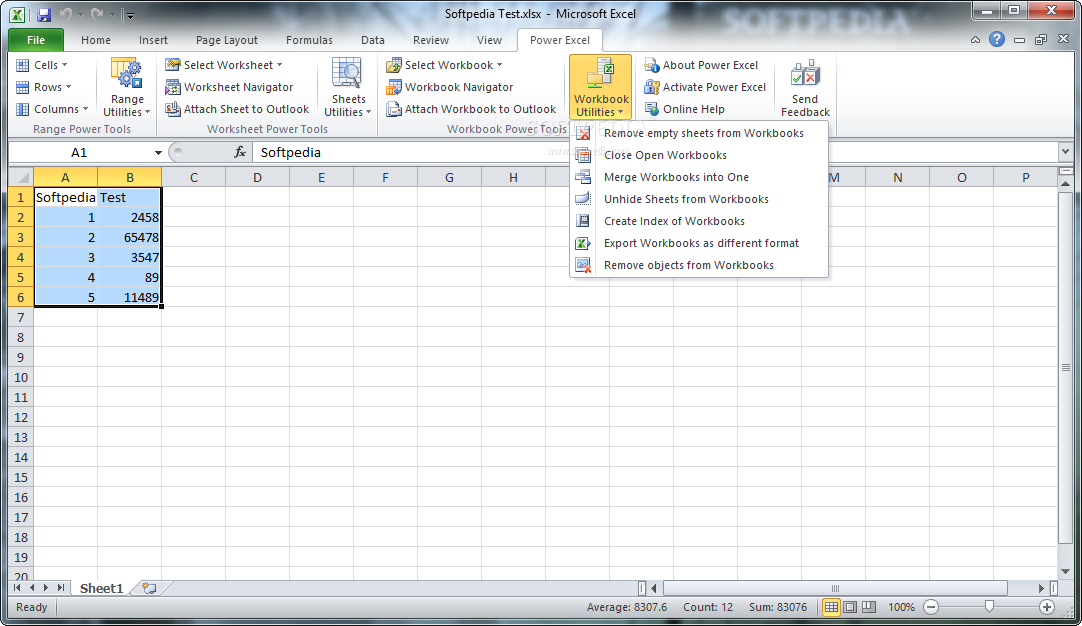1082x626 pixels.
Task: Click the Undo arrow icon
Action: coord(66,14)
